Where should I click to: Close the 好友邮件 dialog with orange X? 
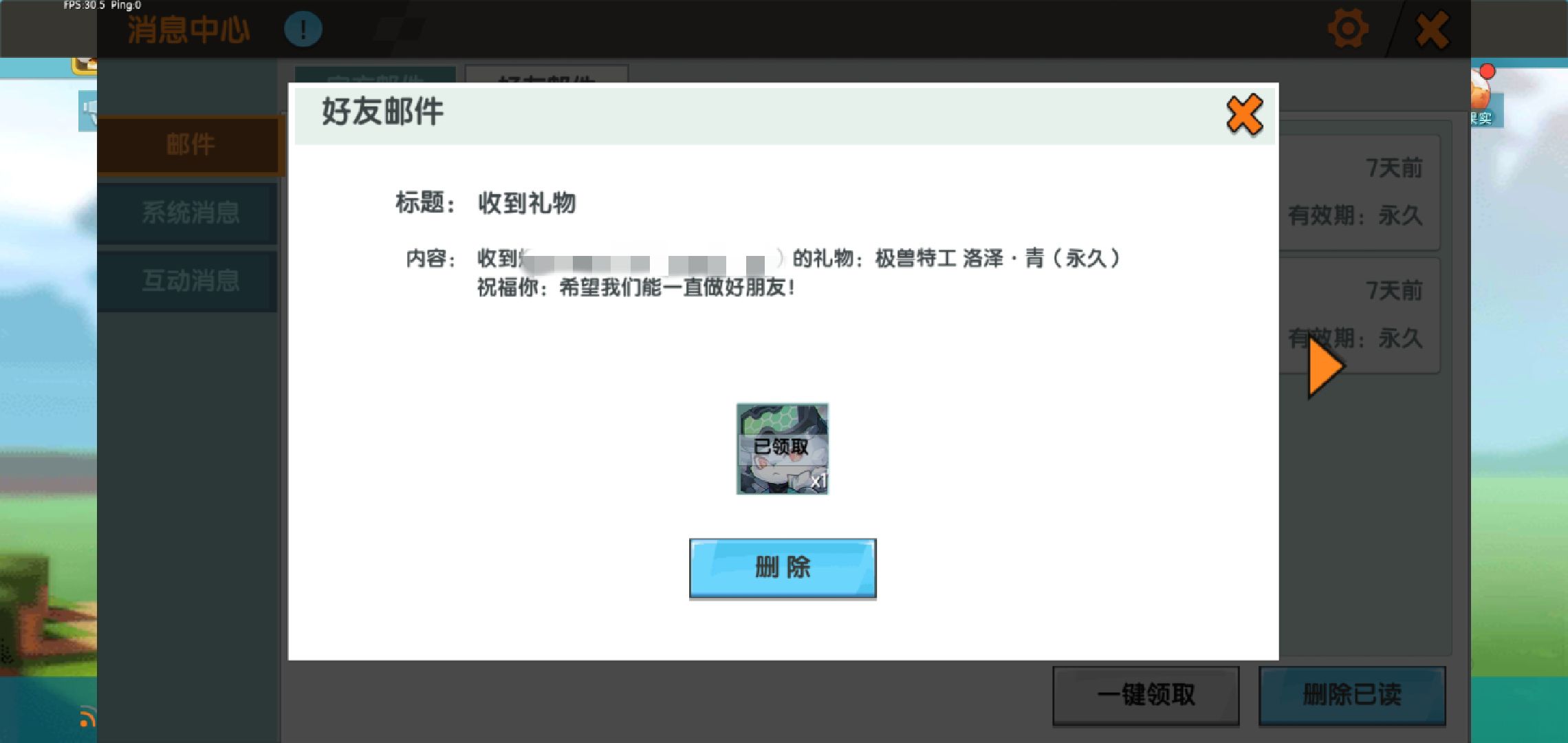click(1244, 115)
